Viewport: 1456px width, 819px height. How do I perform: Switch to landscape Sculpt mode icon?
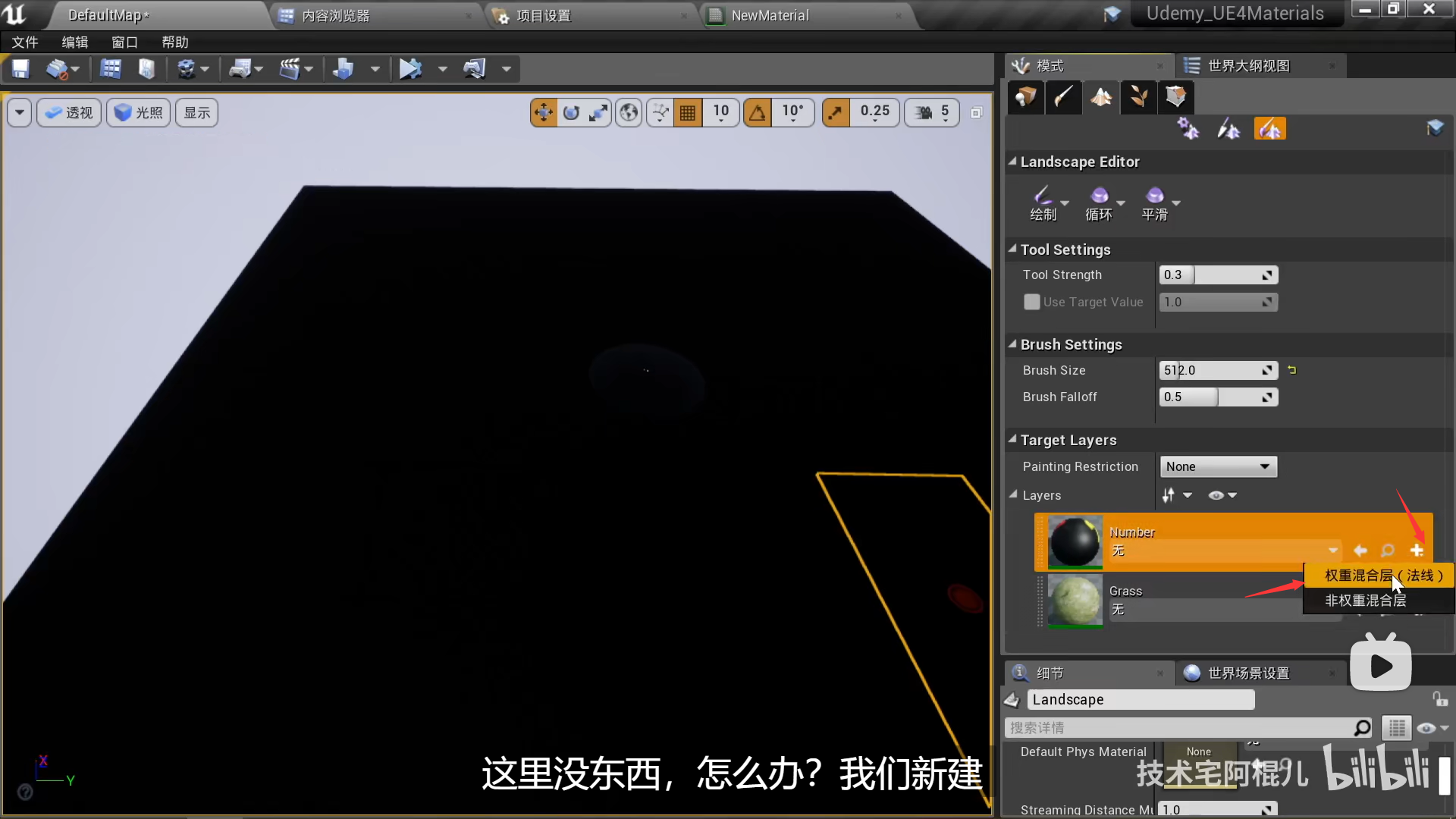[x=1228, y=129]
